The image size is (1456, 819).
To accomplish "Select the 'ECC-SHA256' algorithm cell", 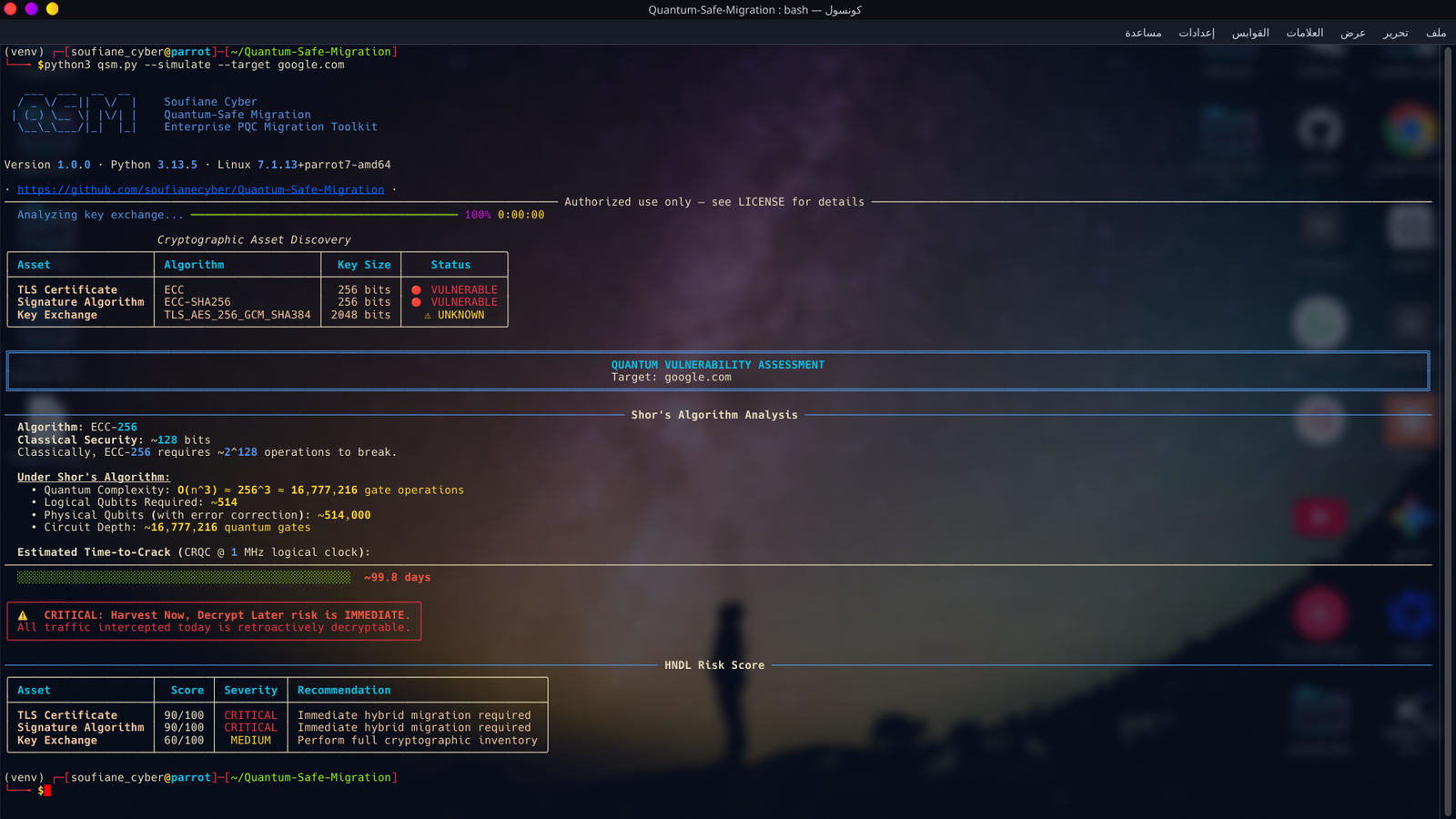I will [x=197, y=302].
